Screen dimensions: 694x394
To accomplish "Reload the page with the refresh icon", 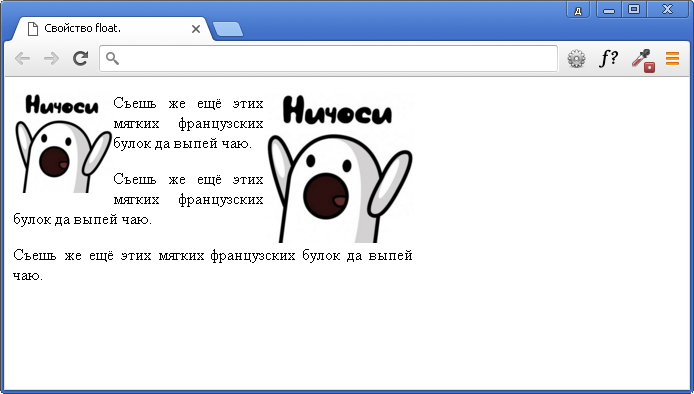I will (81, 58).
